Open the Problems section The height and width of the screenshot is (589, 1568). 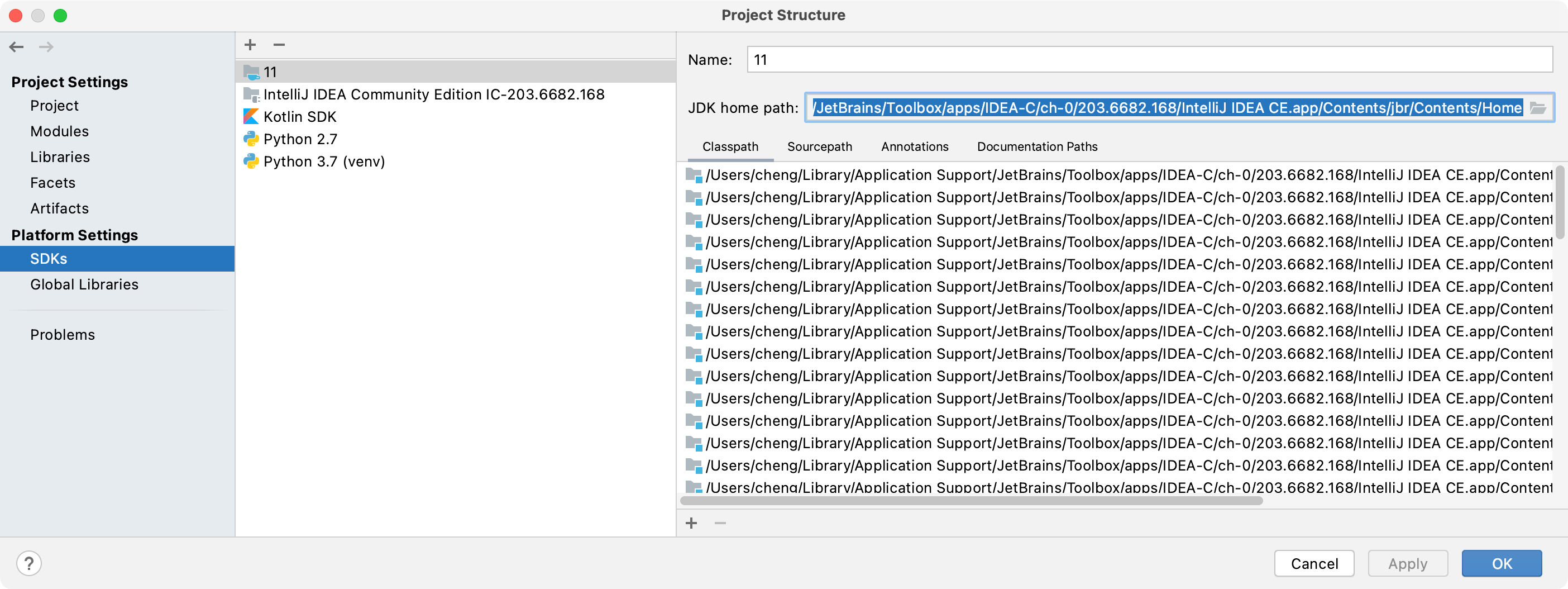[x=63, y=335]
